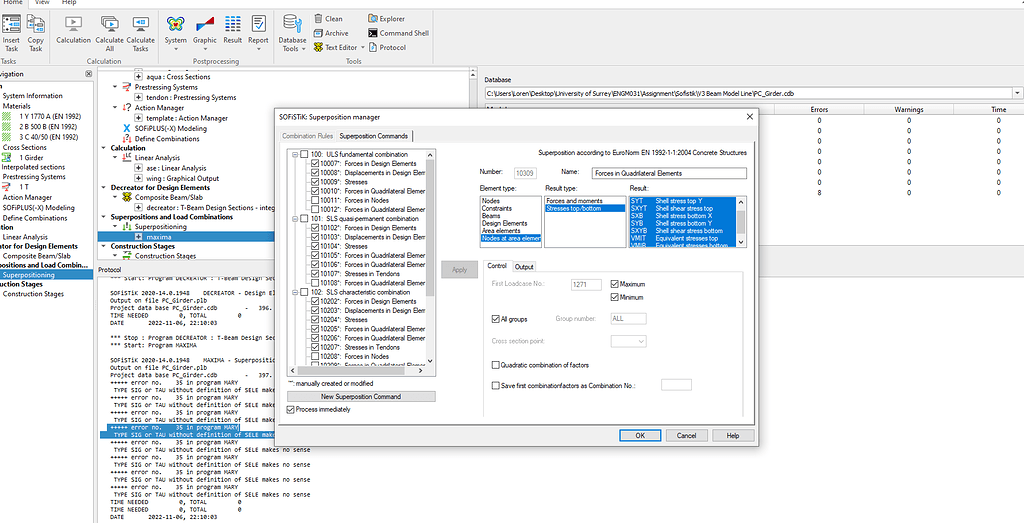Switch to the Output tab
This screenshot has height=523, width=1024.
pyautogui.click(x=524, y=266)
